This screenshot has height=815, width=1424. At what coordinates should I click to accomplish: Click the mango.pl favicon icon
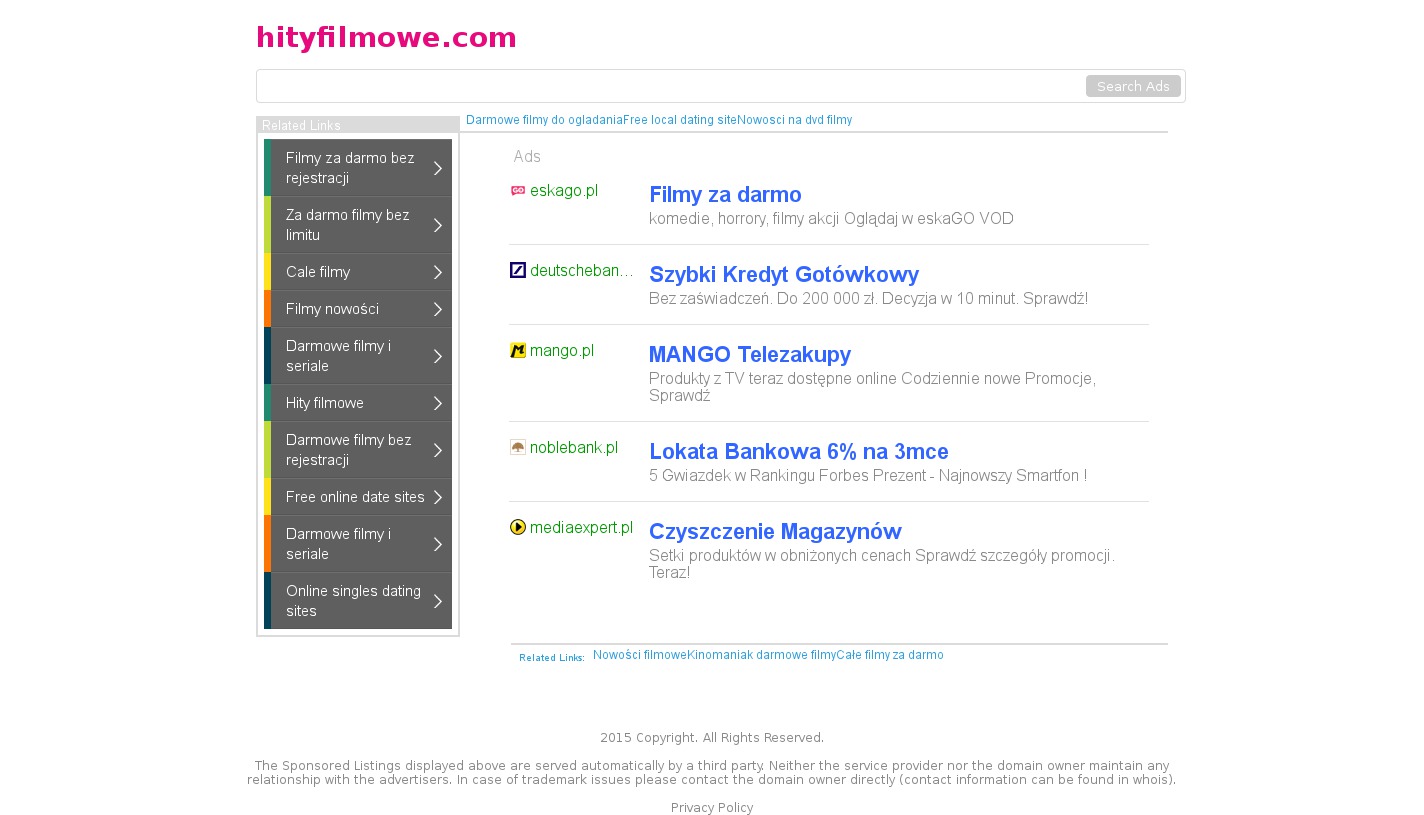coord(518,351)
